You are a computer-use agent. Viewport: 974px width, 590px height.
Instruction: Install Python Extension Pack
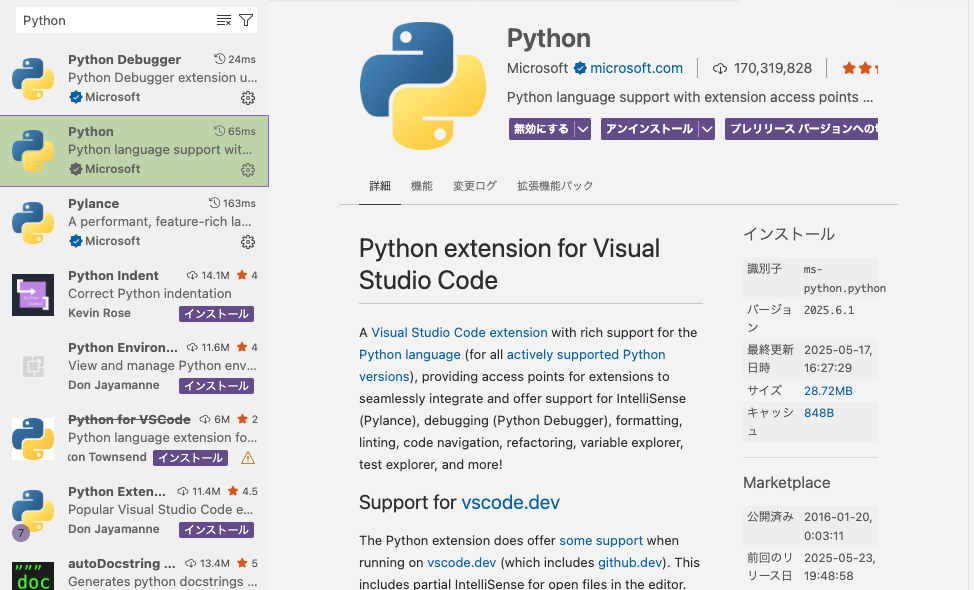tap(217, 530)
